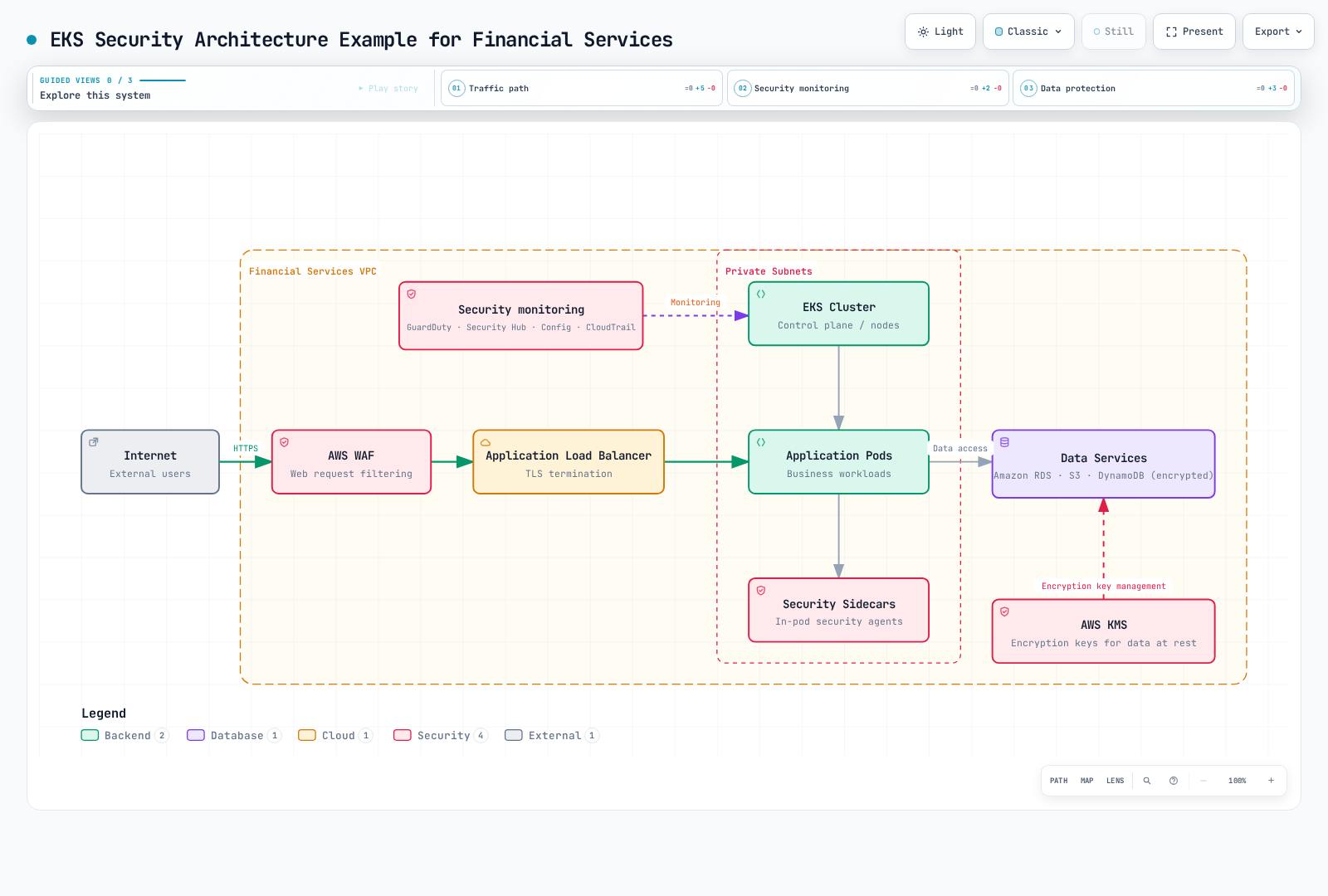Screen dimensions: 1328x896
Task: Open the Export dropdown menu
Action: click(x=1278, y=32)
